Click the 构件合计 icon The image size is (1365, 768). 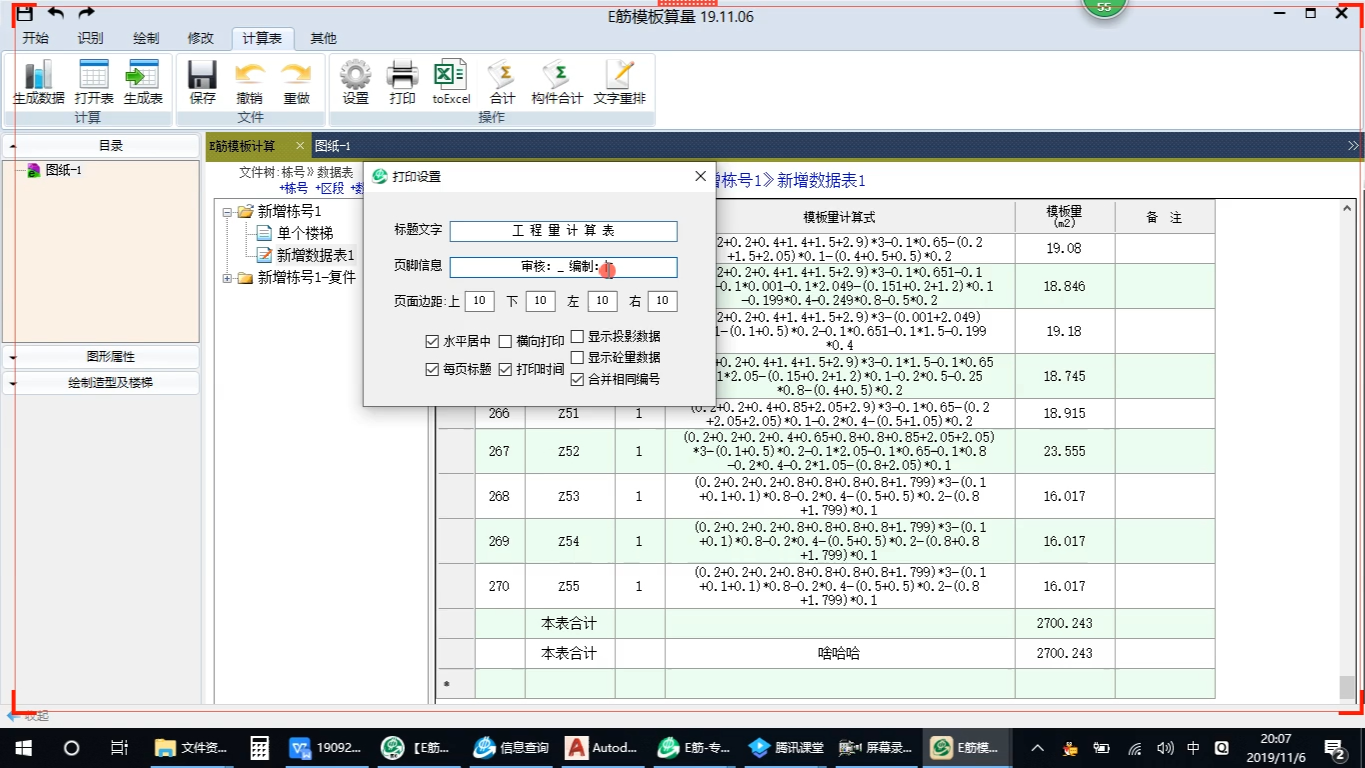[557, 82]
